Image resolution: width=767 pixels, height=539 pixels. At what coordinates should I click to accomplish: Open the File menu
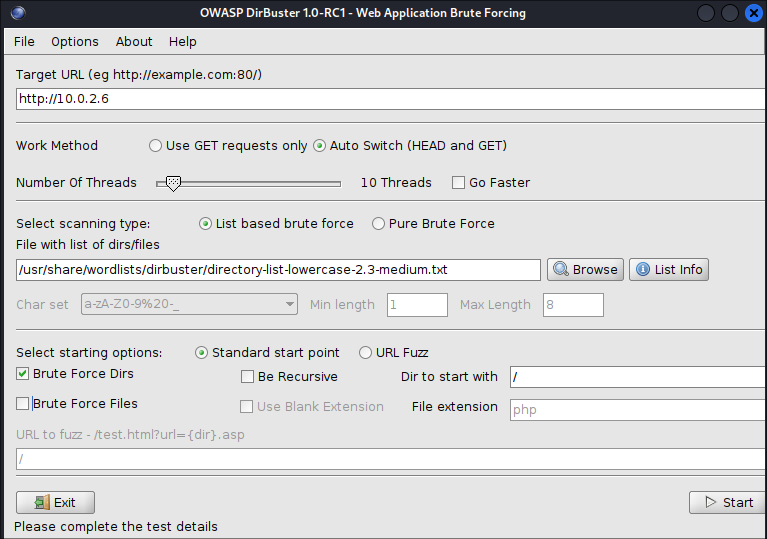click(24, 42)
